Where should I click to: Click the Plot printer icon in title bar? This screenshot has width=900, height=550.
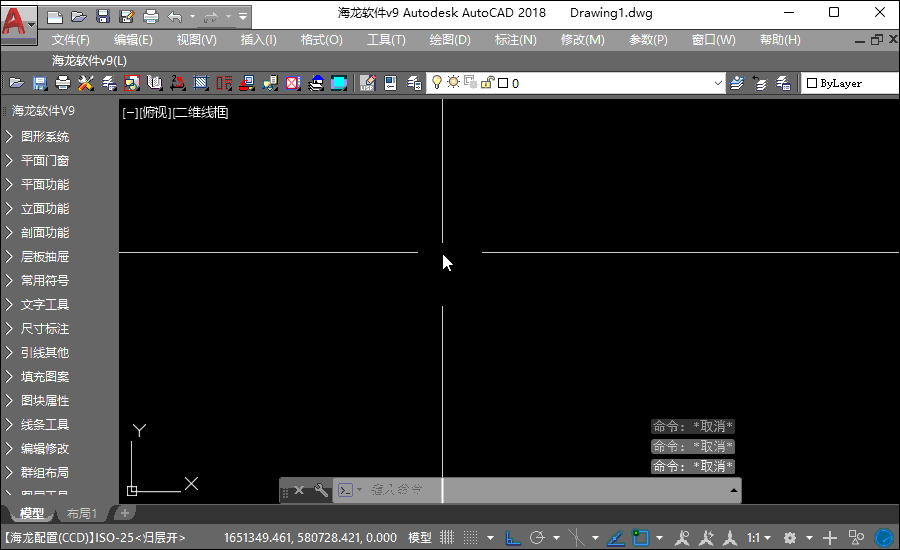[150, 17]
